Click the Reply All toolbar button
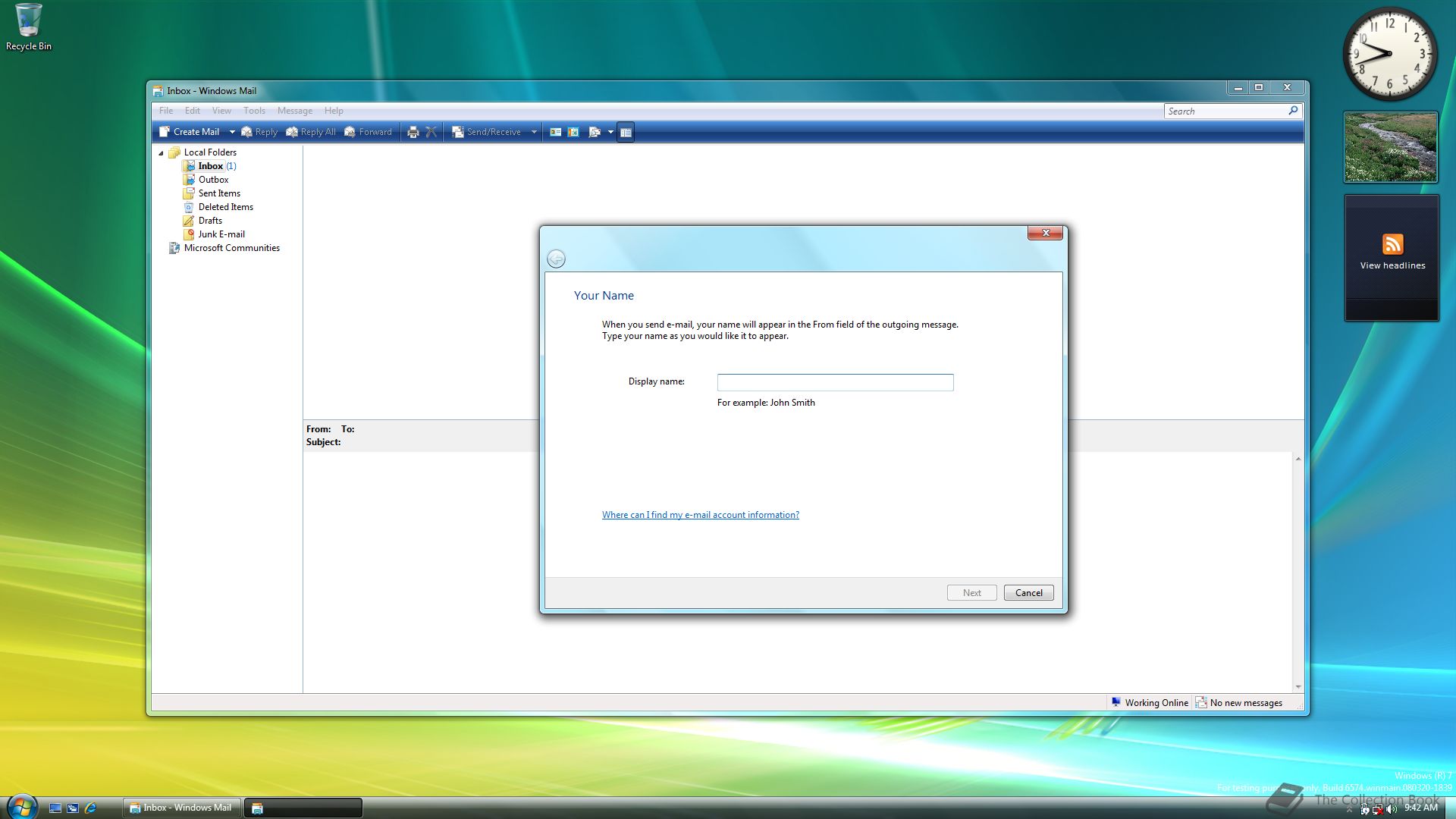This screenshot has width=1456, height=819. click(x=311, y=132)
